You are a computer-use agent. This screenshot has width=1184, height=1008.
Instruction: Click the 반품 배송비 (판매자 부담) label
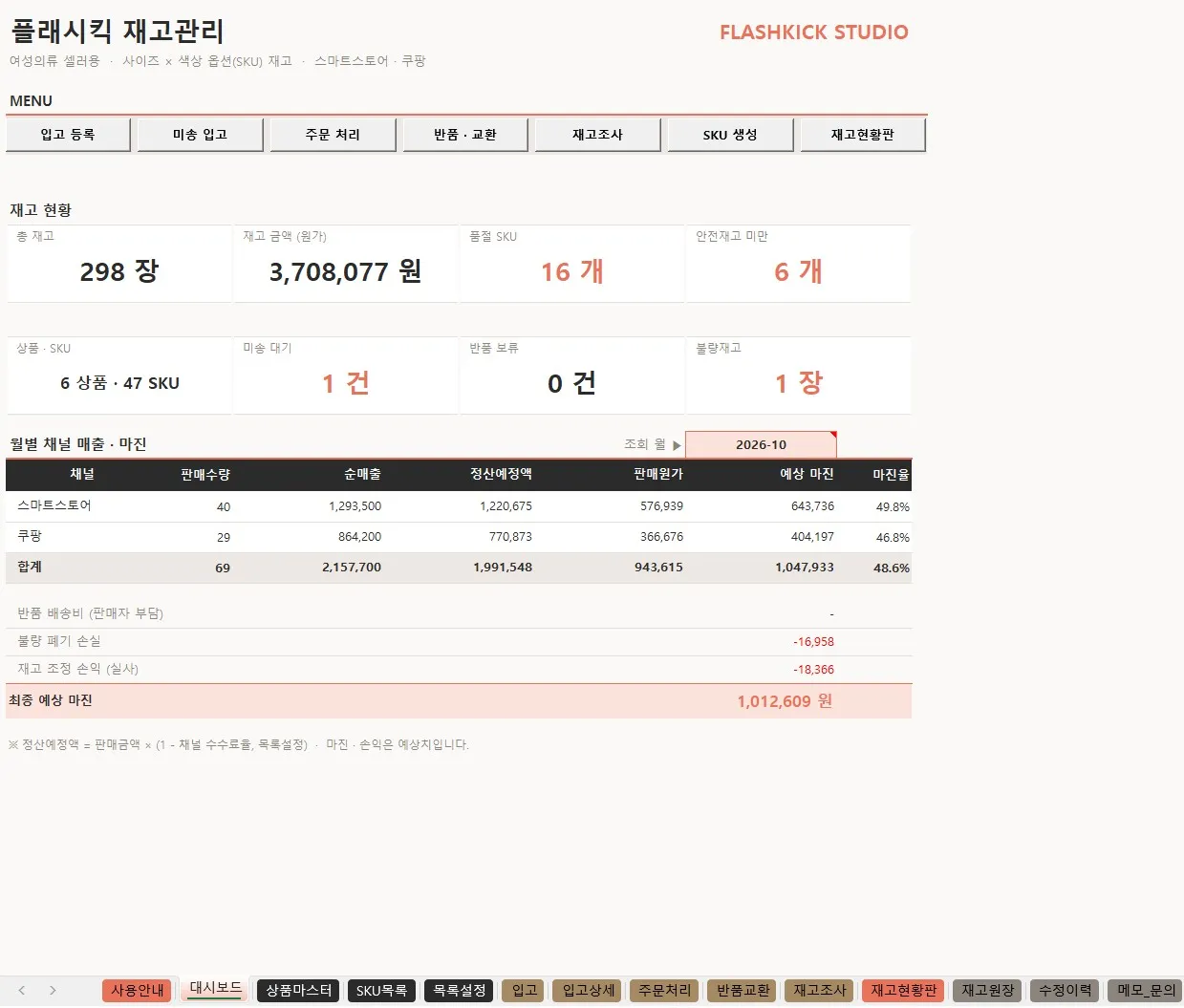90,613
